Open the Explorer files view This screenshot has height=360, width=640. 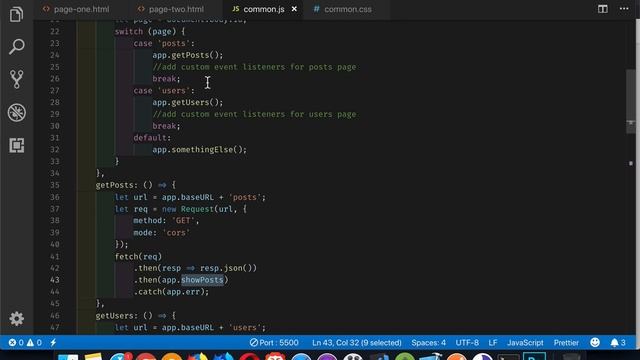[x=16, y=14]
